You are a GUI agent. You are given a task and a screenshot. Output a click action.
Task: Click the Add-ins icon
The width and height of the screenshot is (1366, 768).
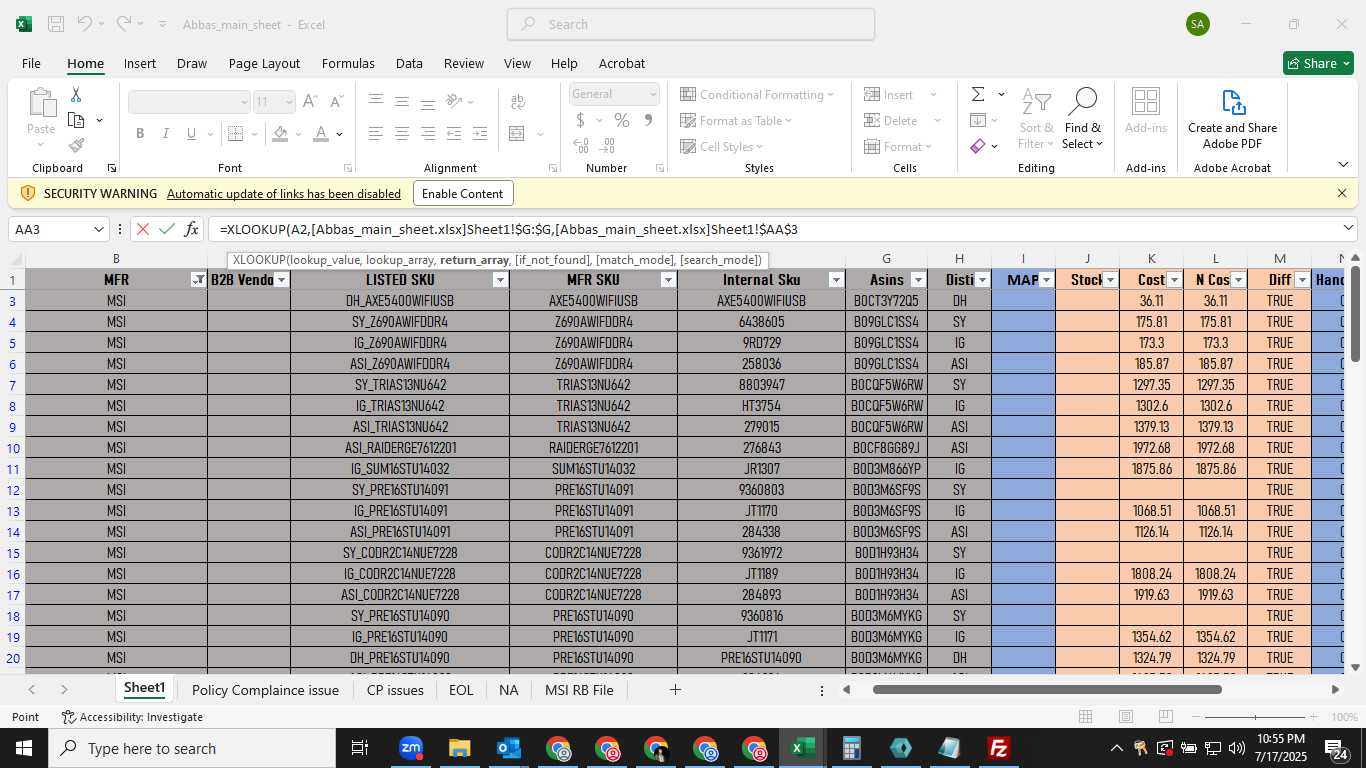point(1146,110)
